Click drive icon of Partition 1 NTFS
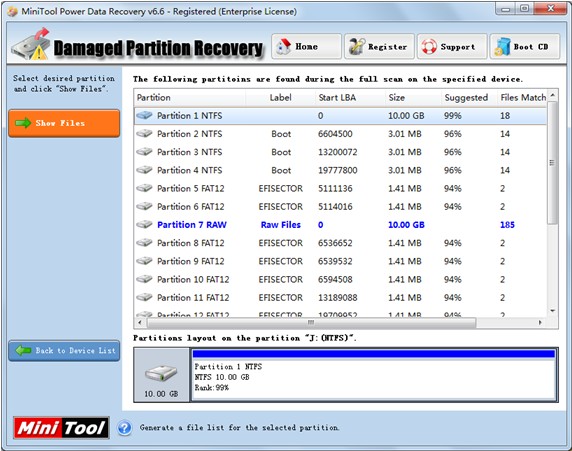This screenshot has width=572, height=451. (144, 115)
